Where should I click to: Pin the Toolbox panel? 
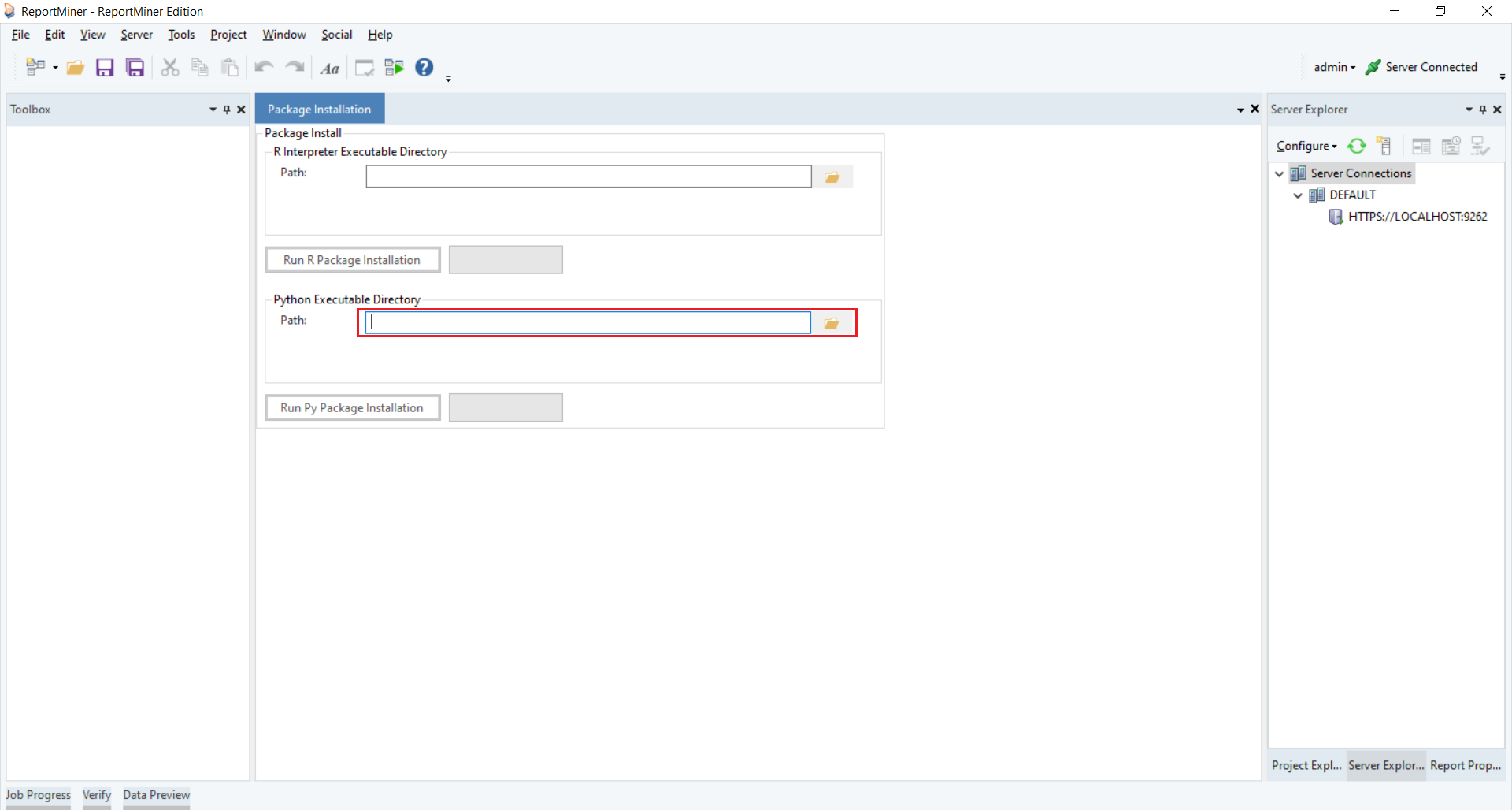227,110
